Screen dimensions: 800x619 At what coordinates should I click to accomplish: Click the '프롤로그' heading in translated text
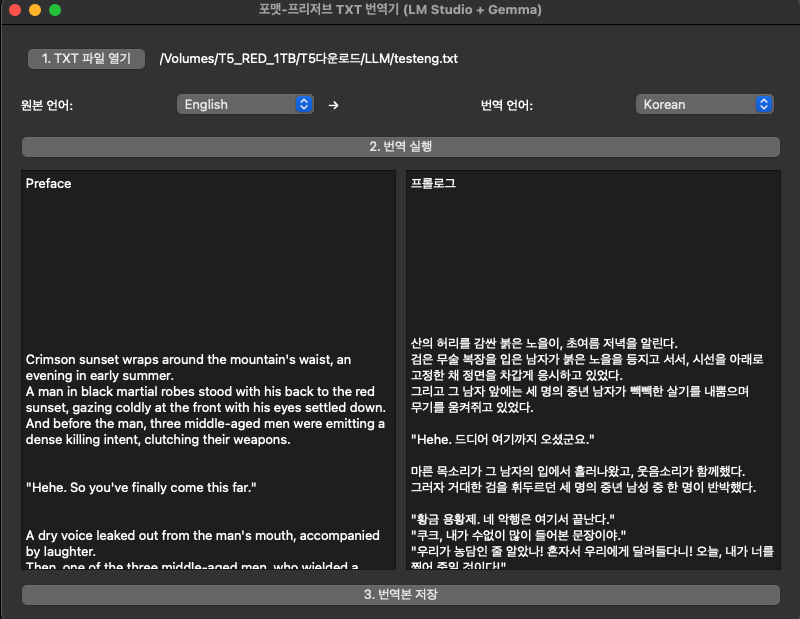pyautogui.click(x=433, y=184)
